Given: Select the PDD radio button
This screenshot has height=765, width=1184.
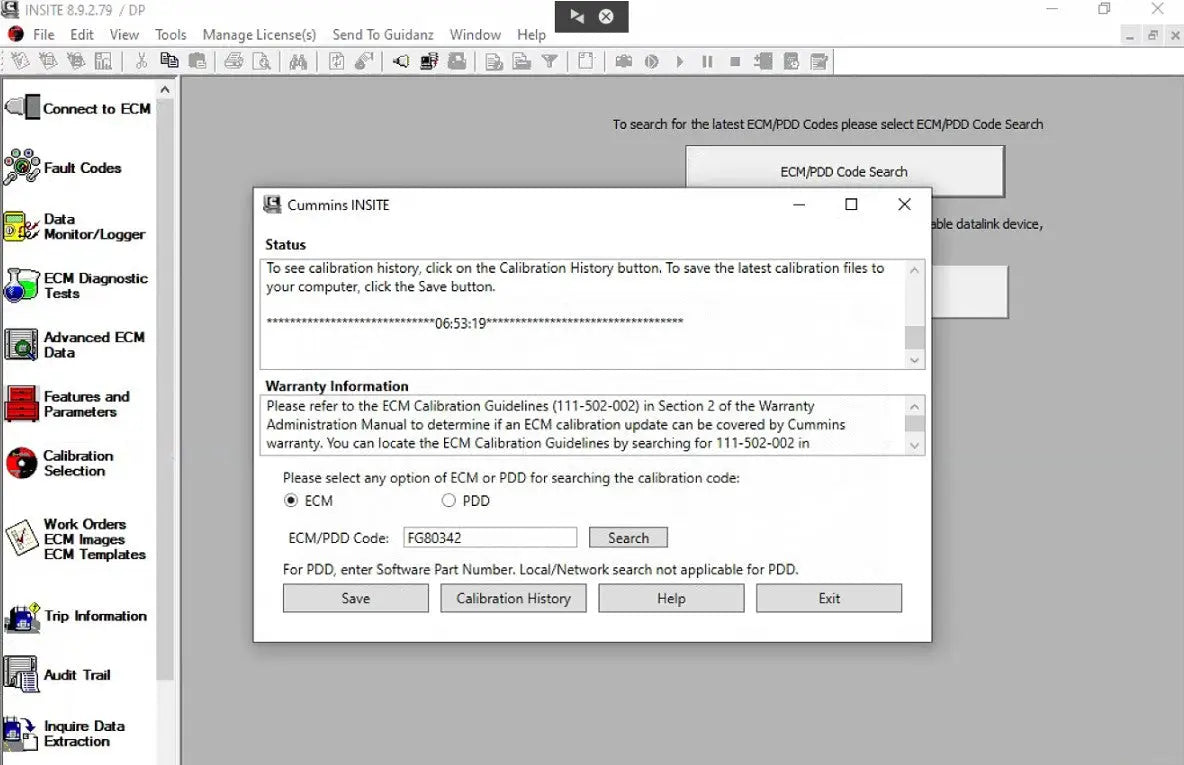Looking at the screenshot, I should coord(449,500).
